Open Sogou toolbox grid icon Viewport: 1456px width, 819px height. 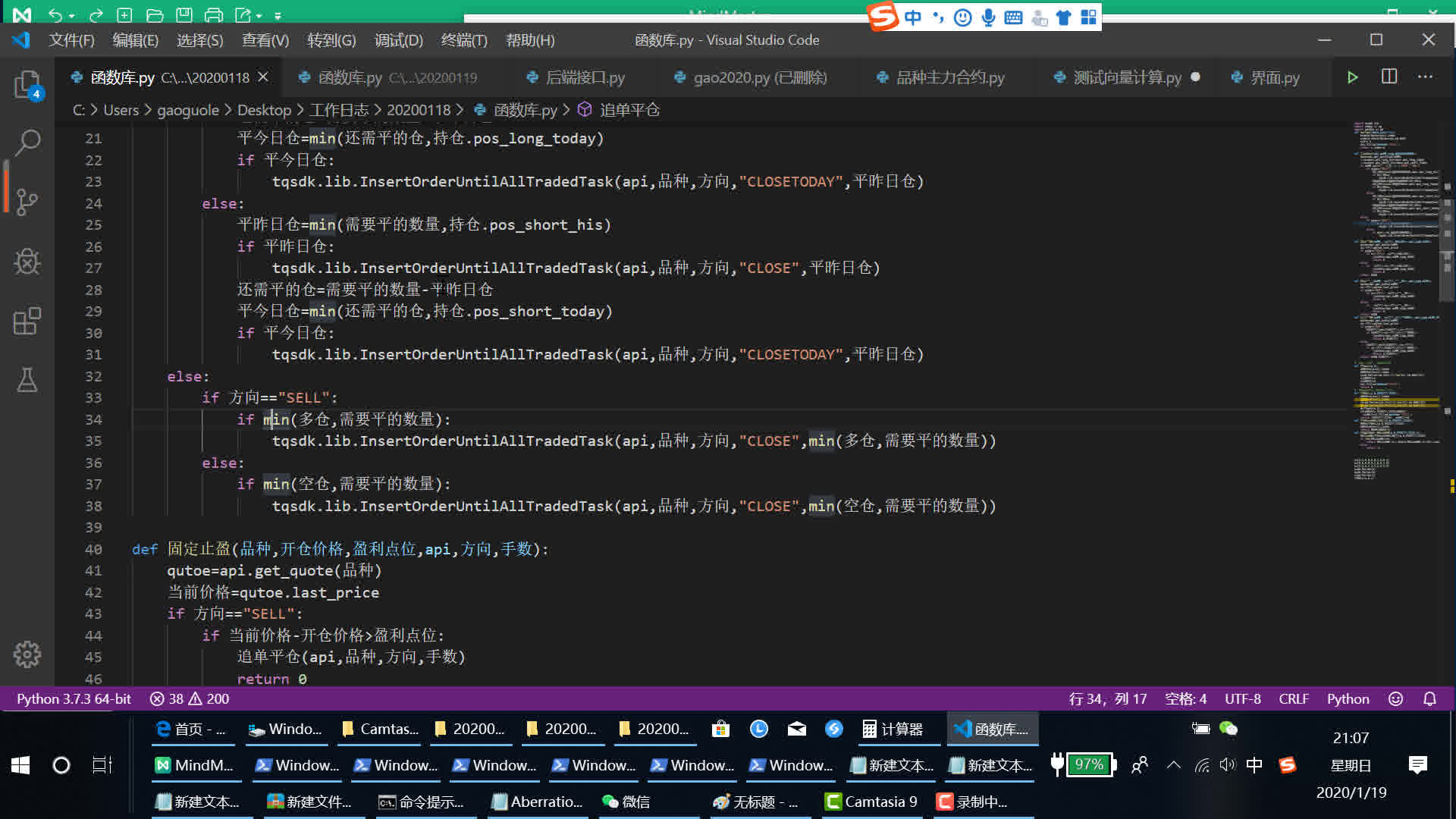coord(1088,17)
